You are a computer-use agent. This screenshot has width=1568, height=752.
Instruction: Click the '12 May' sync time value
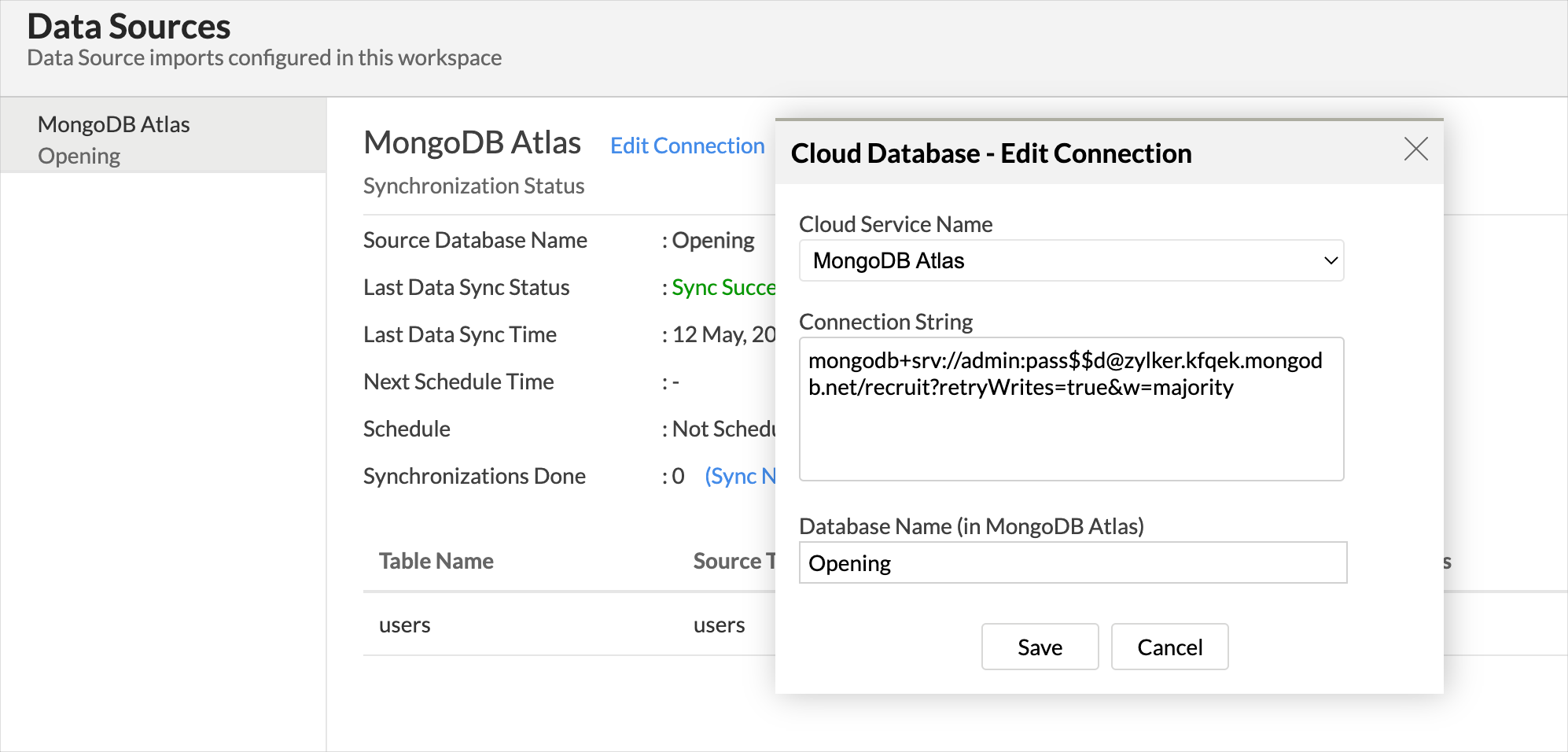723,334
